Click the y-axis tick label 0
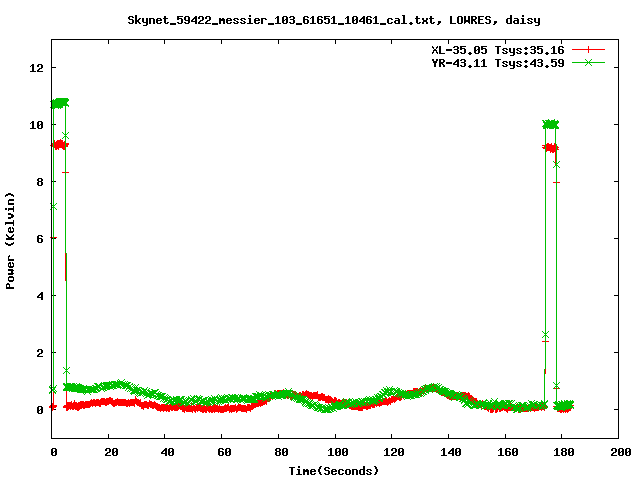Image resolution: width=640 pixels, height=480 pixels. click(x=40, y=410)
